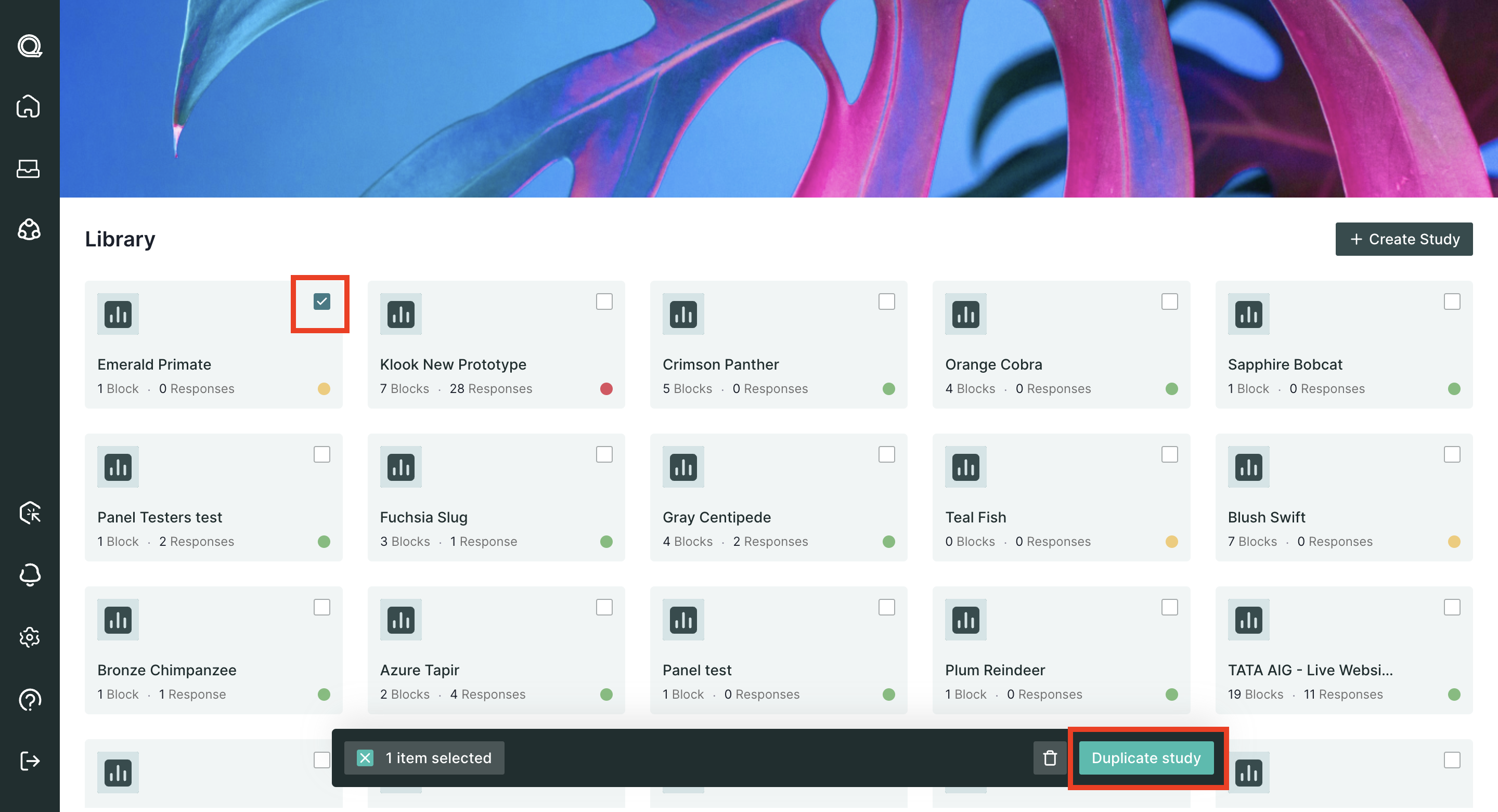This screenshot has height=812, width=1498.
Task: Open the inbox tray sidebar icon
Action: point(29,168)
